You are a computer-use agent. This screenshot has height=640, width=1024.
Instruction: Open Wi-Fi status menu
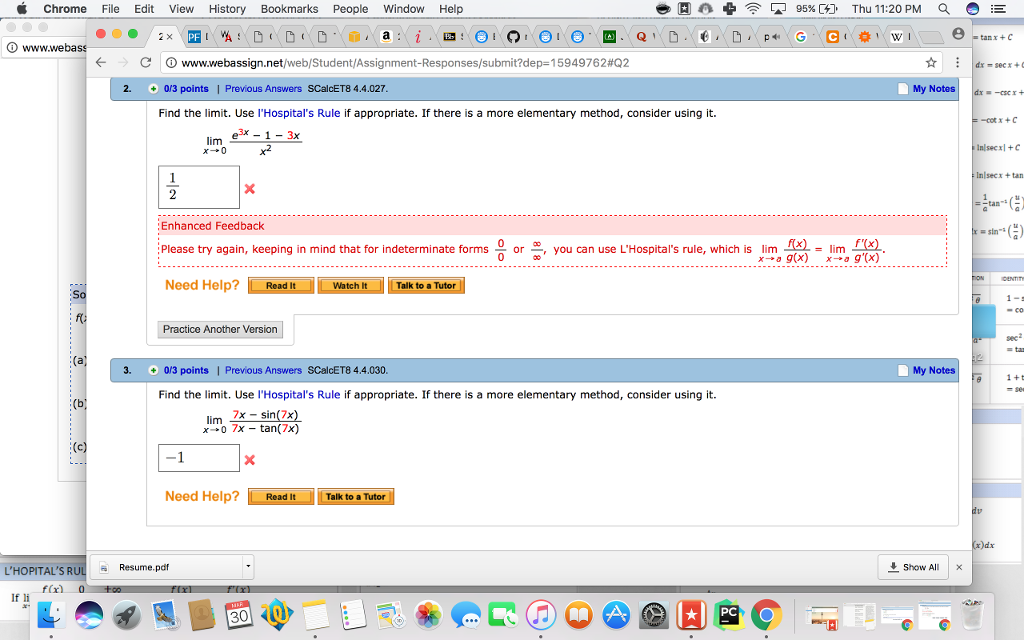coord(753,8)
